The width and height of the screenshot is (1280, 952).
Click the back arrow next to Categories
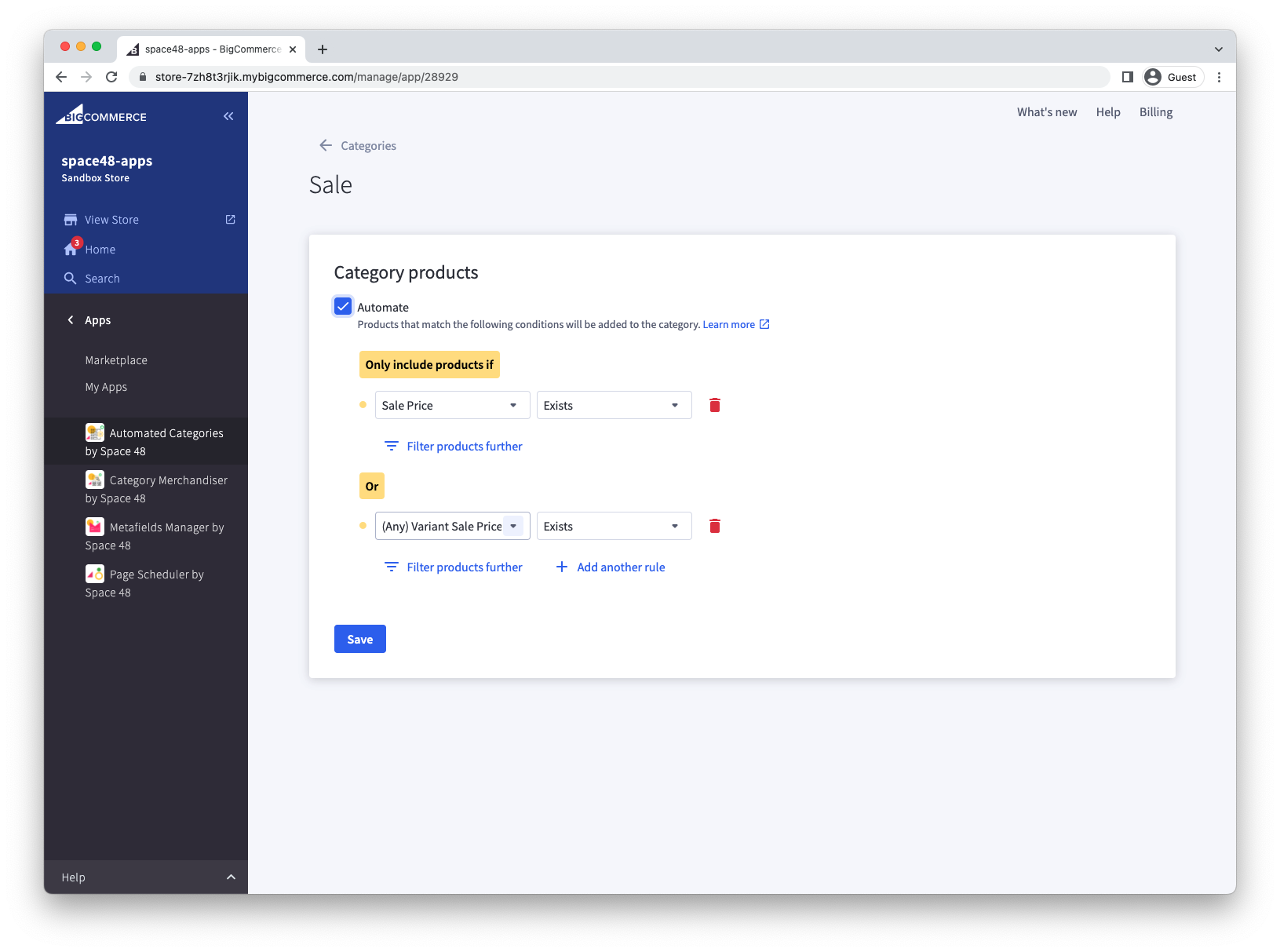click(x=326, y=145)
